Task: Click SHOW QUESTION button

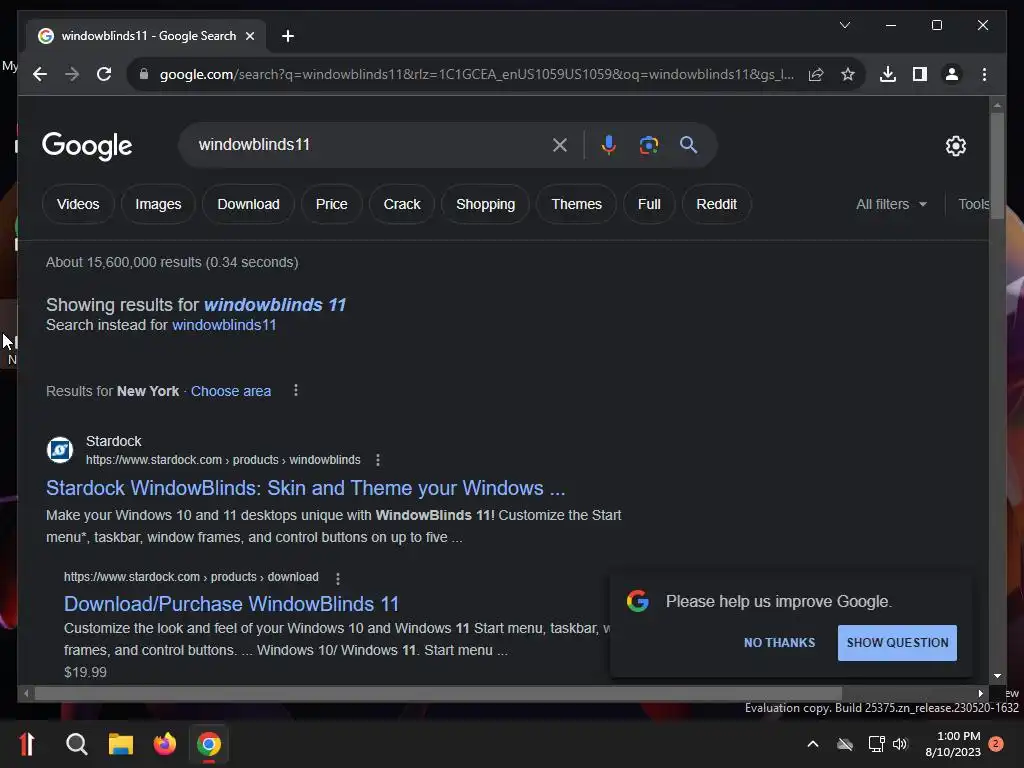Action: (x=897, y=643)
